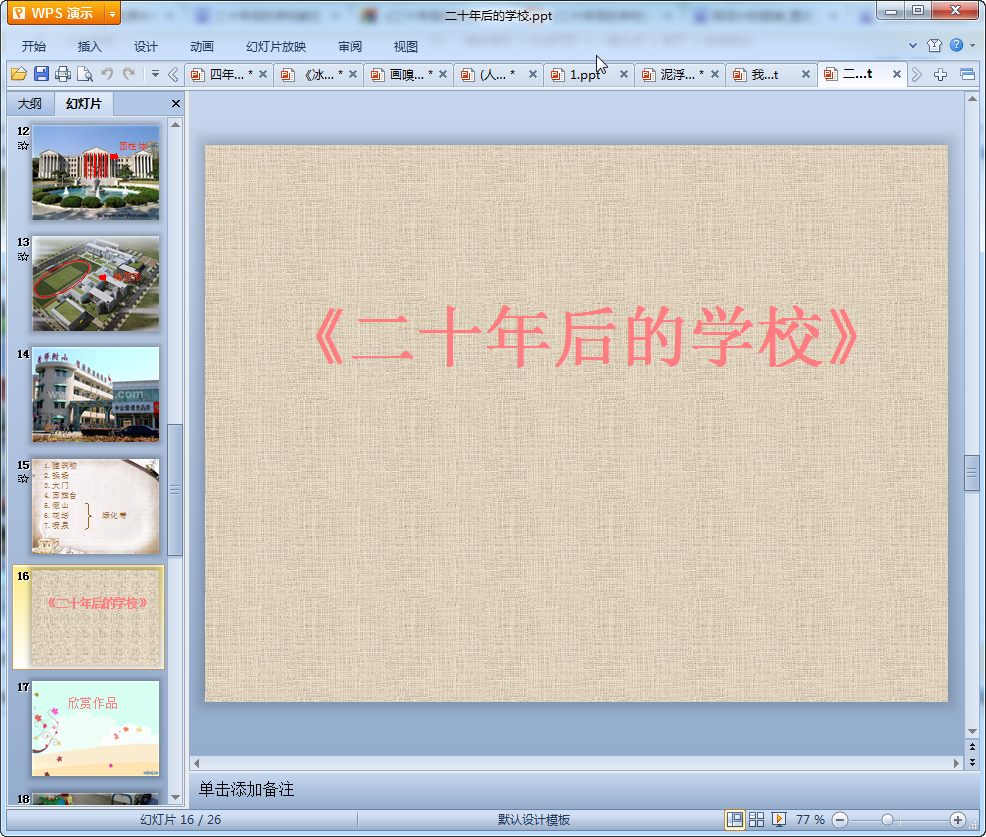Start slideshow from the status bar icon
The height and width of the screenshot is (837, 986).
tap(778, 819)
